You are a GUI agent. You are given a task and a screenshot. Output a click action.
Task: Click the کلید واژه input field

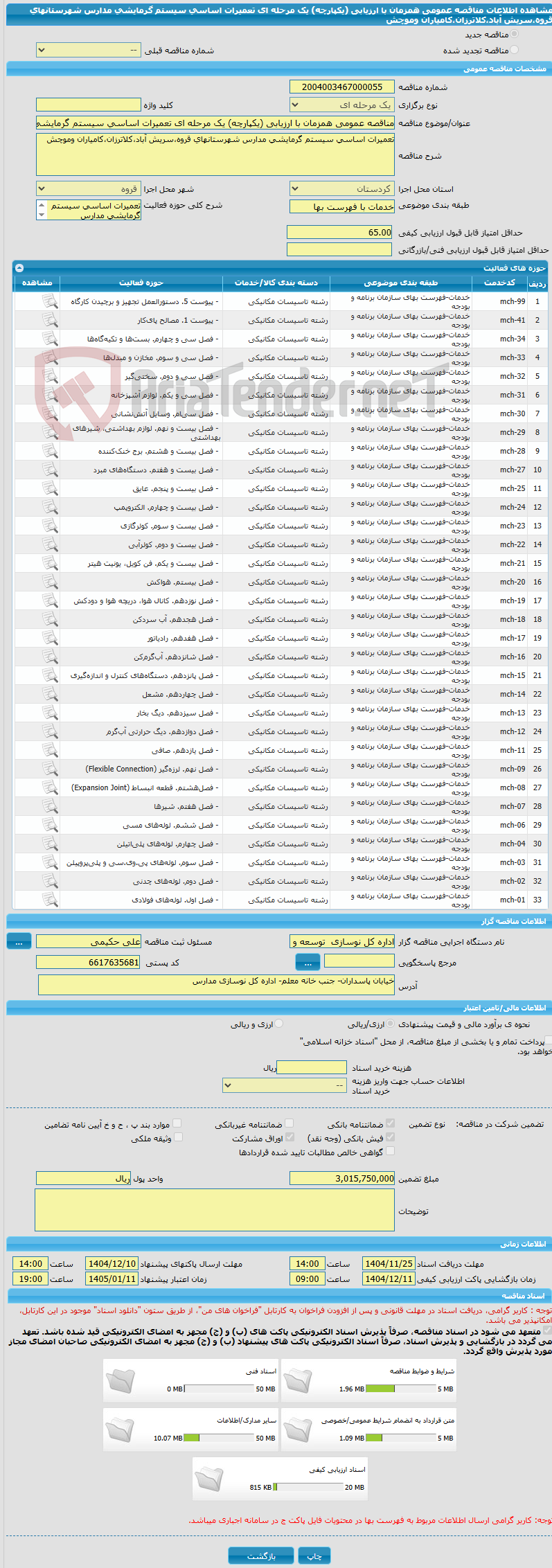pos(89,105)
